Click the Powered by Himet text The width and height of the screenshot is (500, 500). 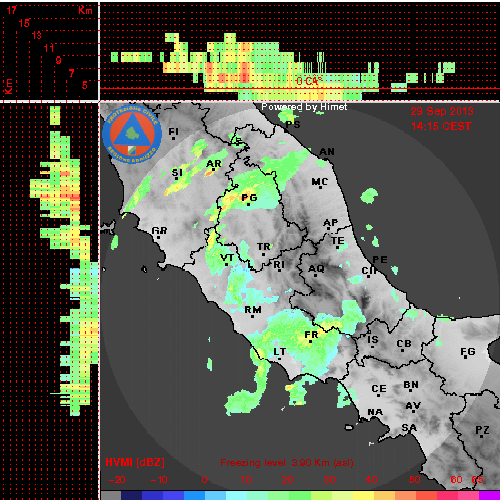[304, 107]
